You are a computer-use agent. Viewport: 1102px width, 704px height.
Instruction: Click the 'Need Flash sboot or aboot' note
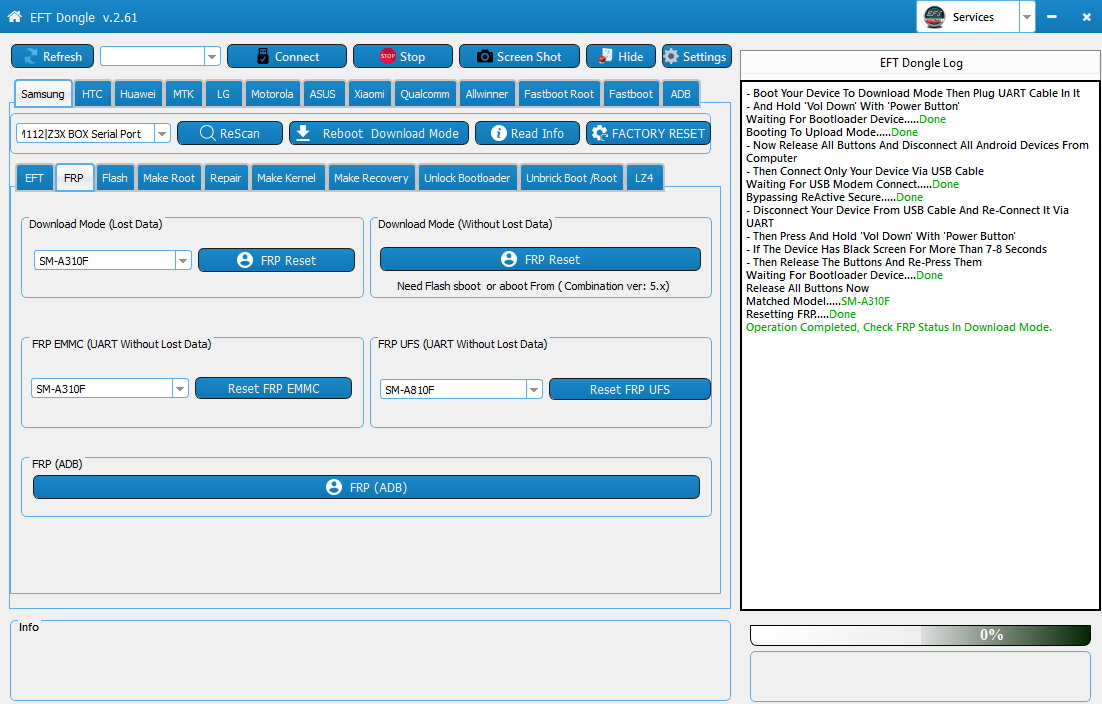coord(533,286)
